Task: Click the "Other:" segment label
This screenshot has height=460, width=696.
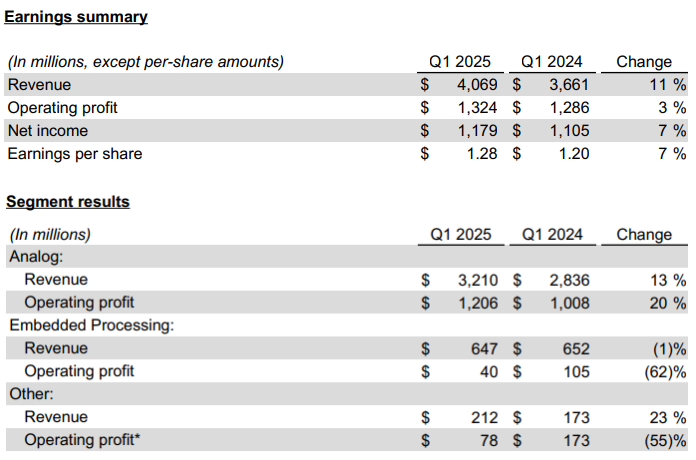Action: tap(31, 394)
